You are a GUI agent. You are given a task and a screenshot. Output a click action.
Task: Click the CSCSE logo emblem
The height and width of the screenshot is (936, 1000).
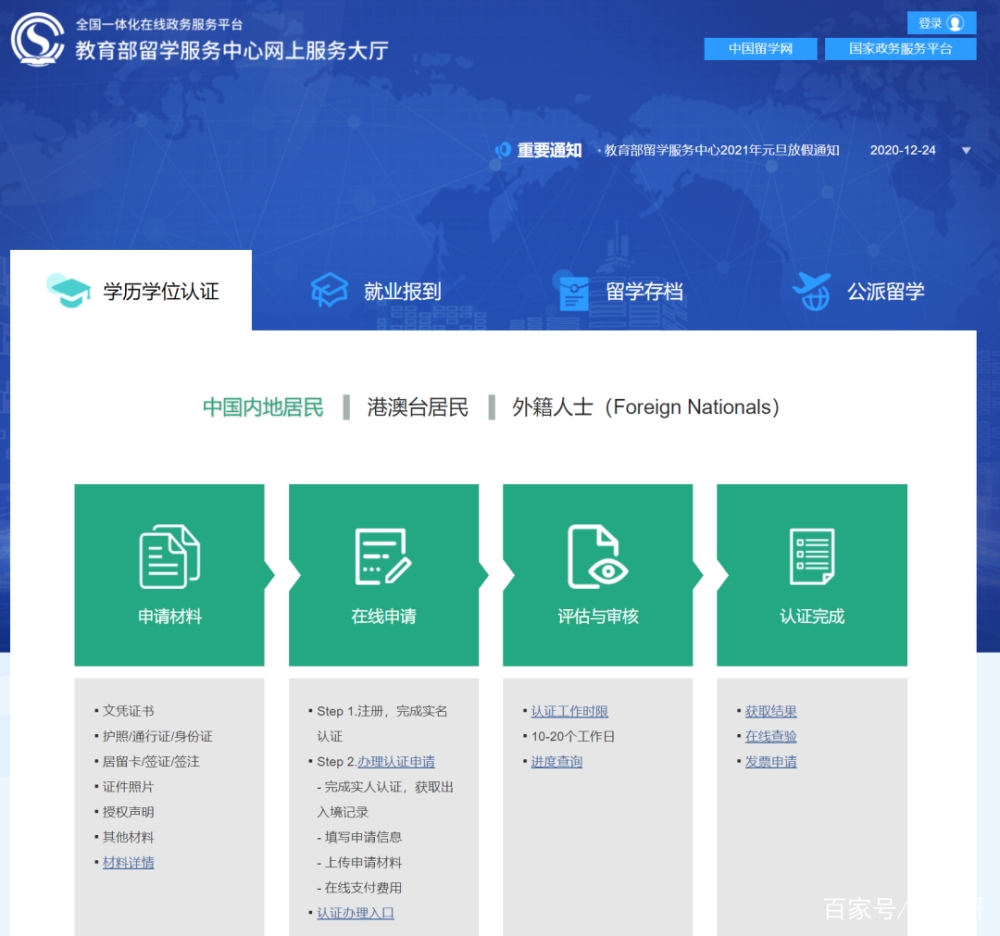pyautogui.click(x=38, y=40)
